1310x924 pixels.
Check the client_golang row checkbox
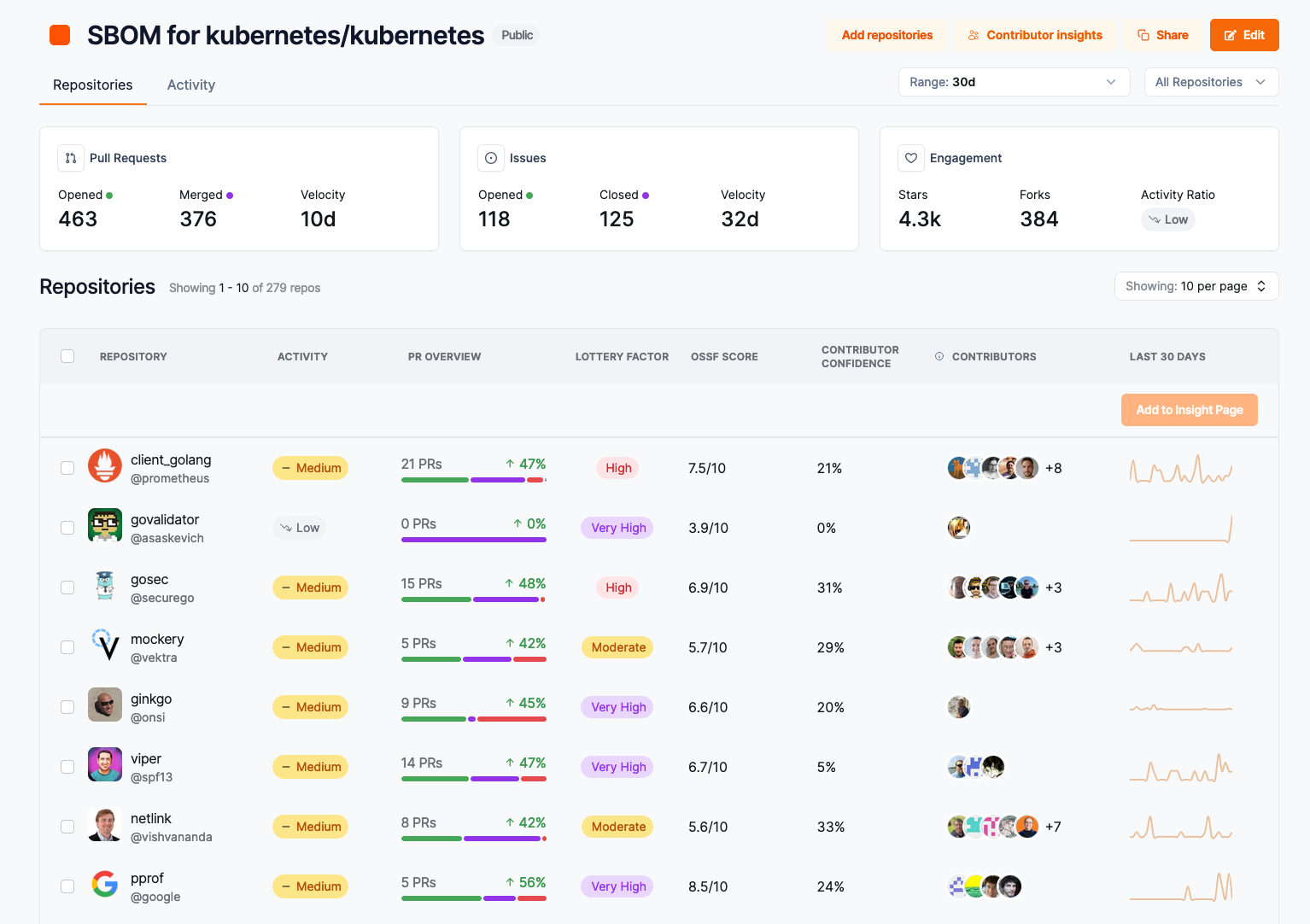[x=67, y=468]
